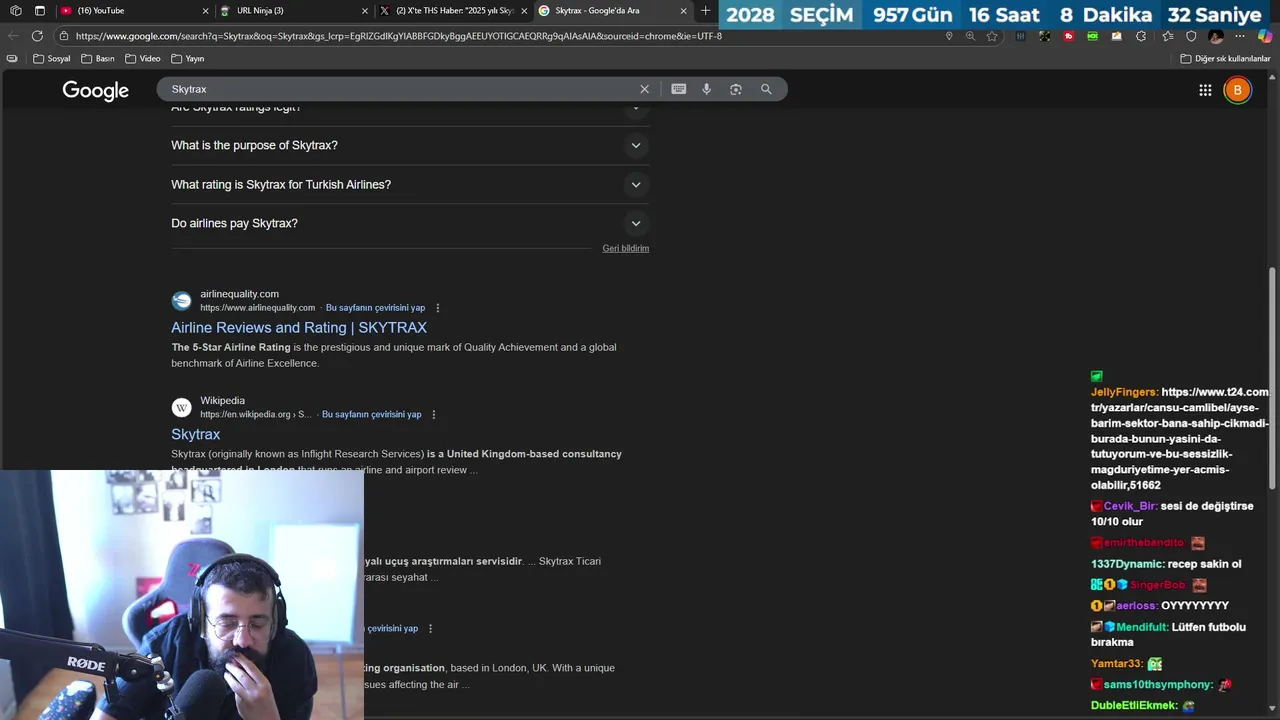Screen dimensions: 1280x720
Task: View site information lock icon
Action: click(64, 36)
